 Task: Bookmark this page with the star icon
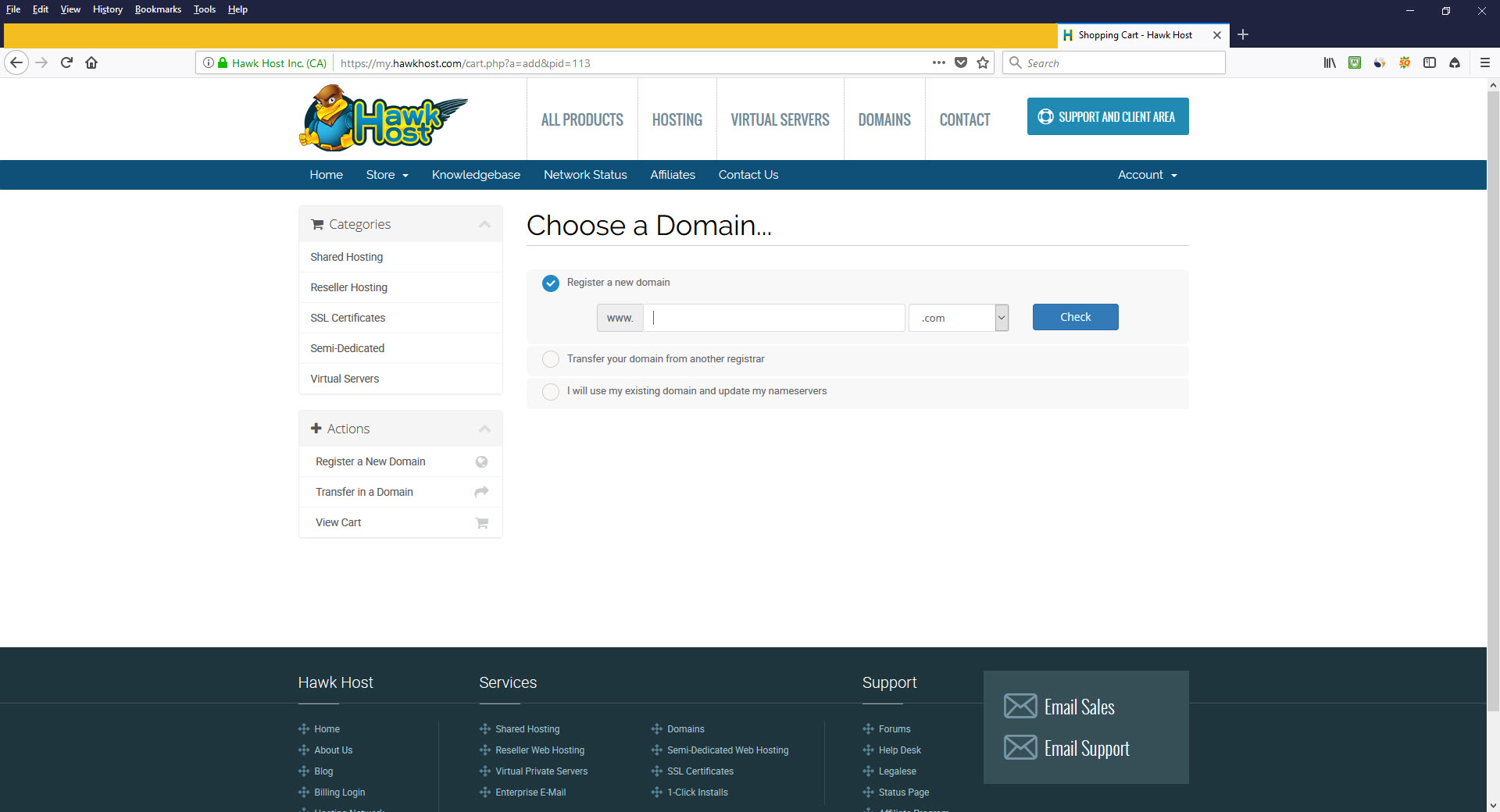pyautogui.click(x=983, y=62)
